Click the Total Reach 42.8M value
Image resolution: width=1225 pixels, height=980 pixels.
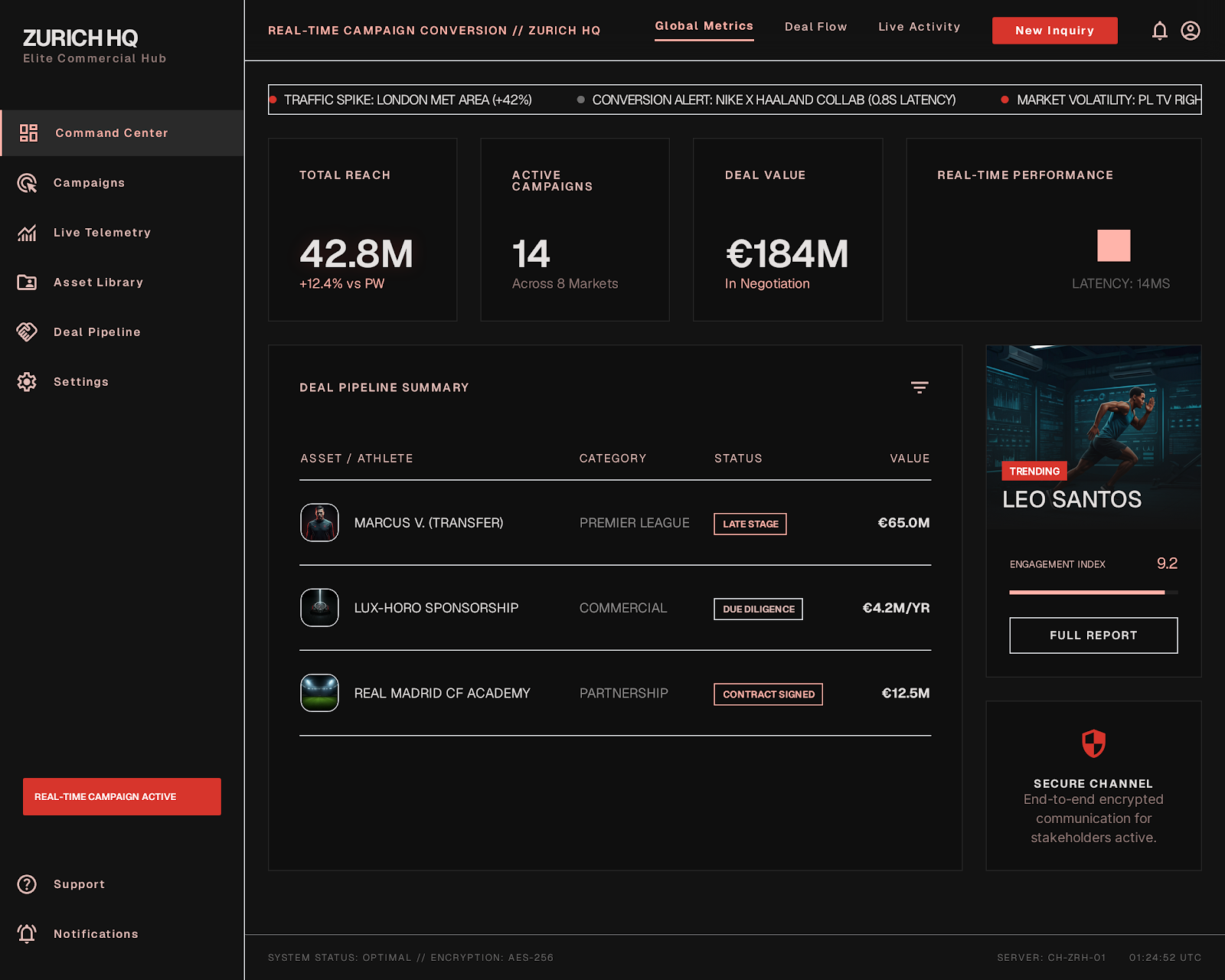[x=356, y=254]
